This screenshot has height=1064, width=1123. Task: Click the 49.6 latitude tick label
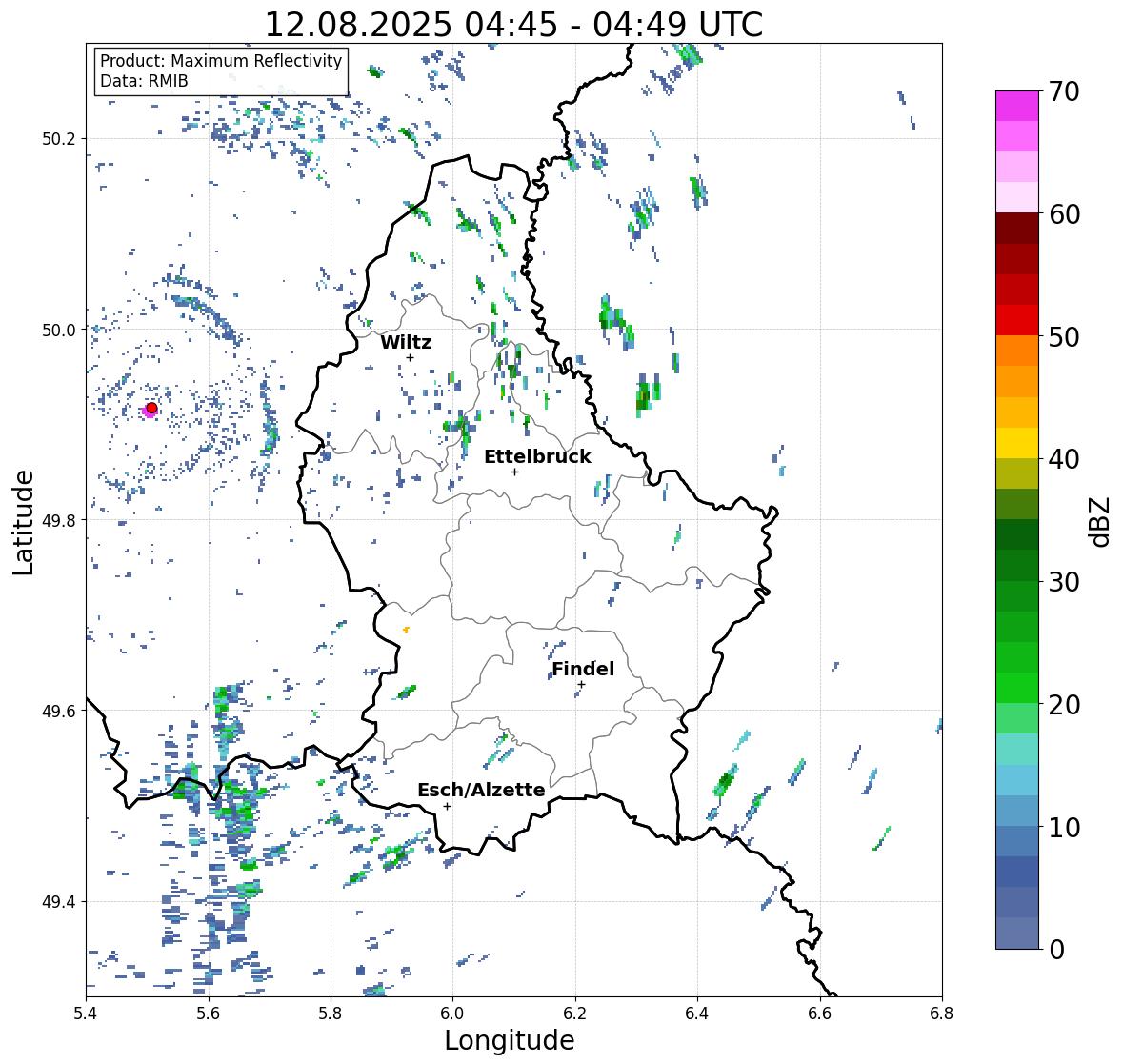[x=59, y=711]
